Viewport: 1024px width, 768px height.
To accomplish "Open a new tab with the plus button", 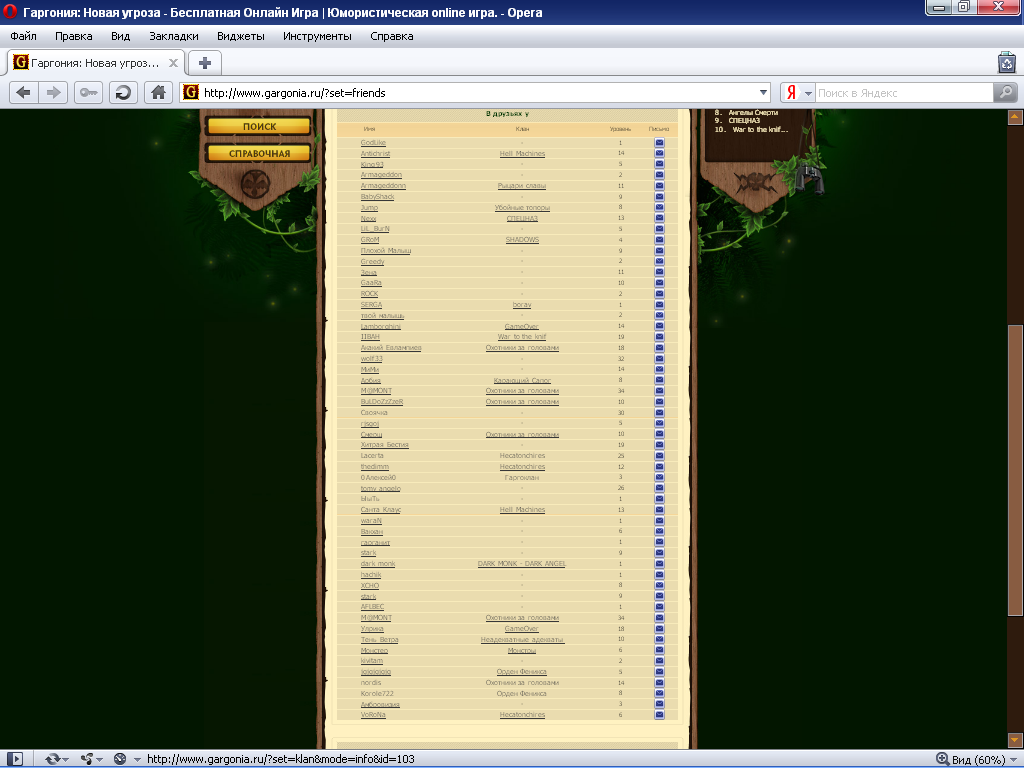I will click(204, 63).
